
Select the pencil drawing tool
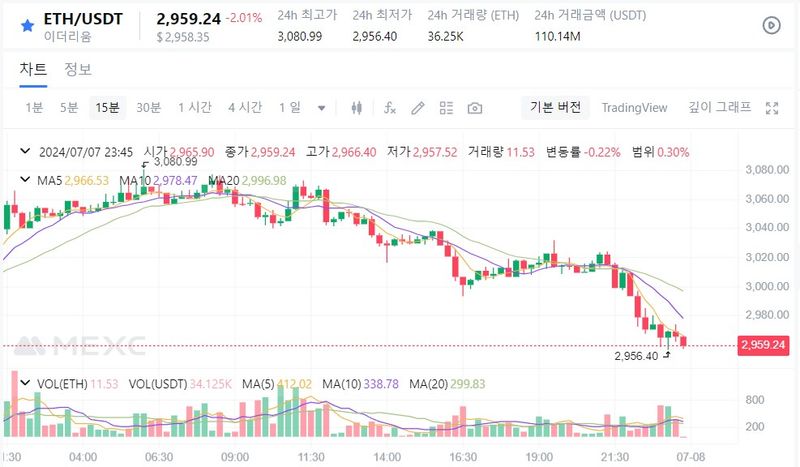point(418,108)
